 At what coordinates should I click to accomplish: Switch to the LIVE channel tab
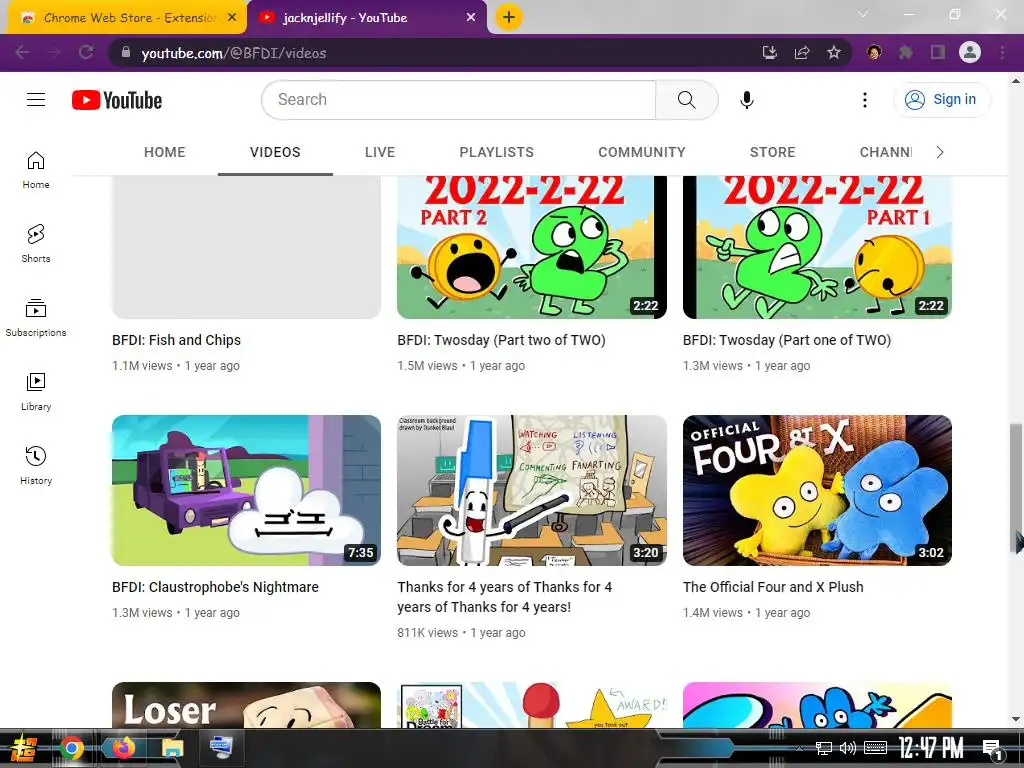coord(380,152)
